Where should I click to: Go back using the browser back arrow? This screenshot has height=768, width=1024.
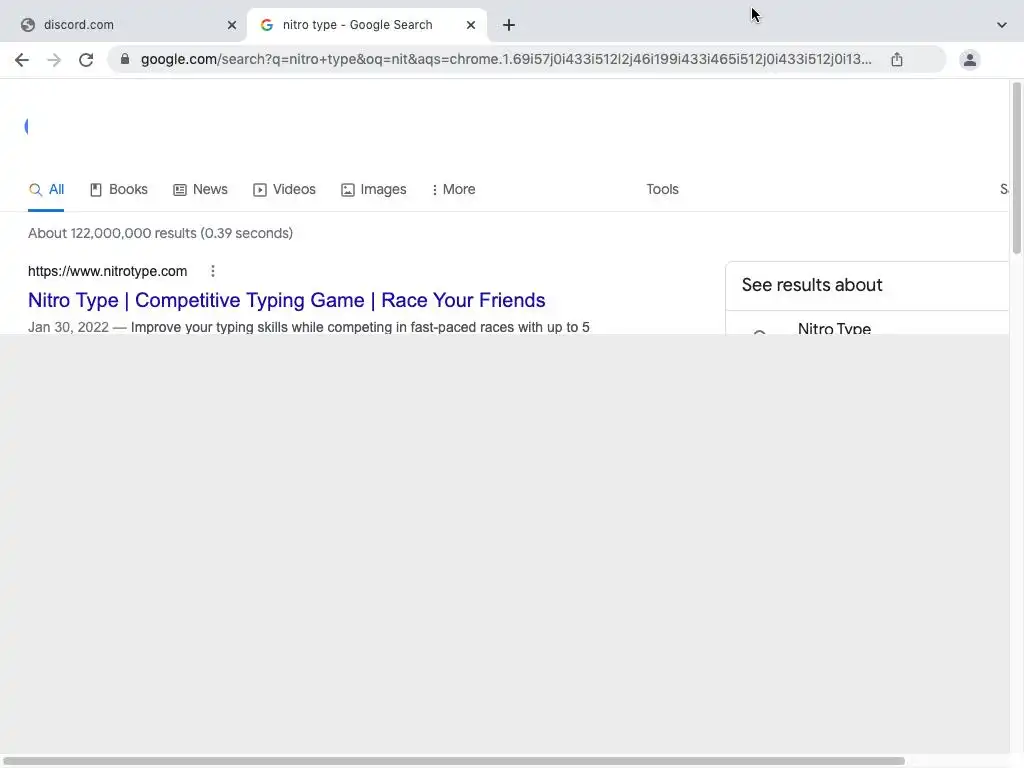22,60
